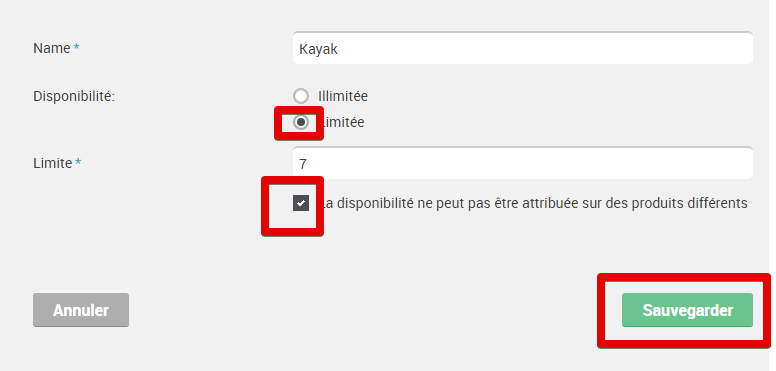Viewport: 776px width, 371px height.
Task: Click the checkbox's descriptive text label
Action: (x=535, y=203)
